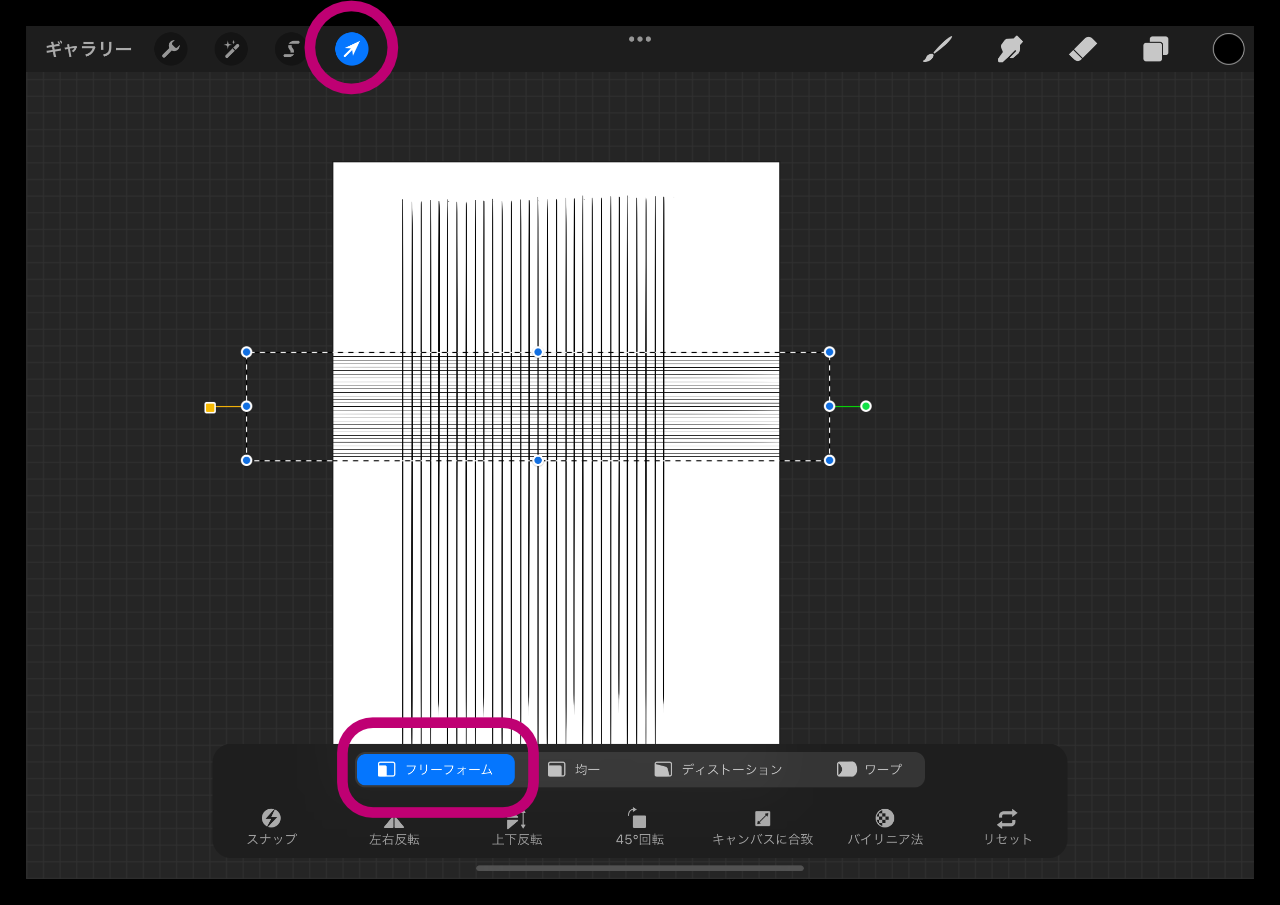The height and width of the screenshot is (905, 1280).
Task: Open the Layers panel
Action: [x=1156, y=49]
